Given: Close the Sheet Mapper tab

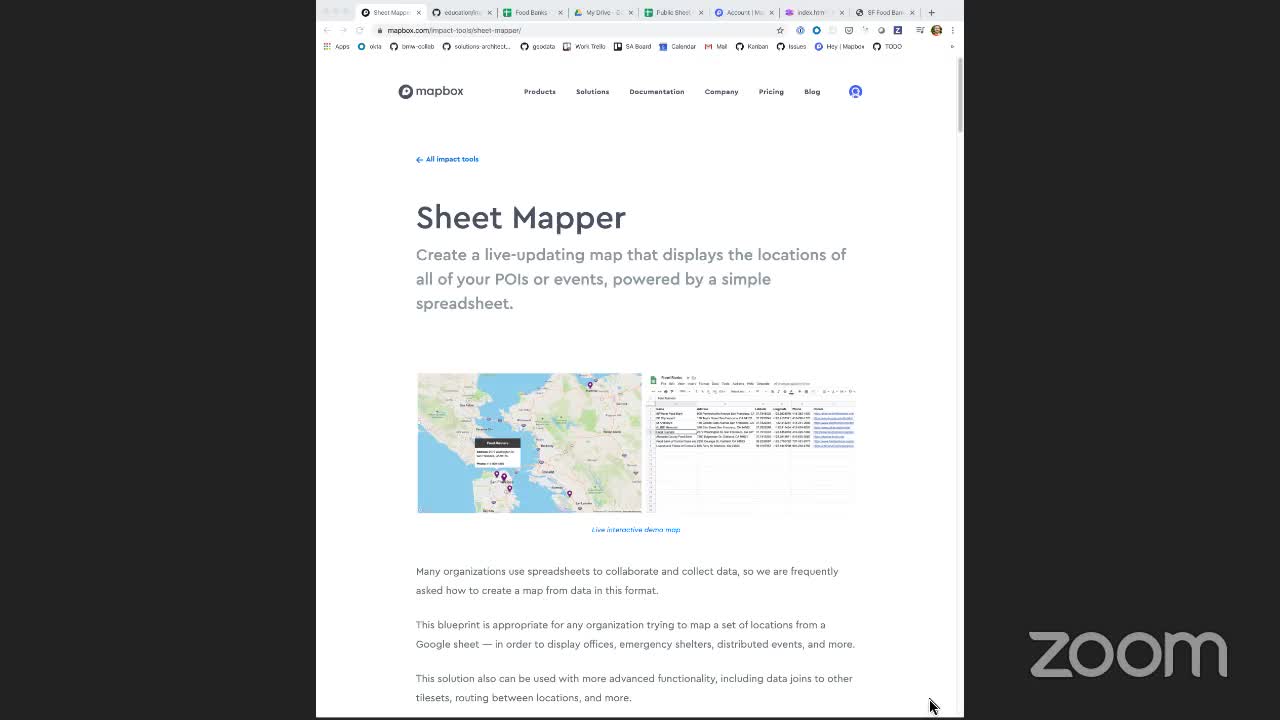Looking at the screenshot, I should 419,12.
